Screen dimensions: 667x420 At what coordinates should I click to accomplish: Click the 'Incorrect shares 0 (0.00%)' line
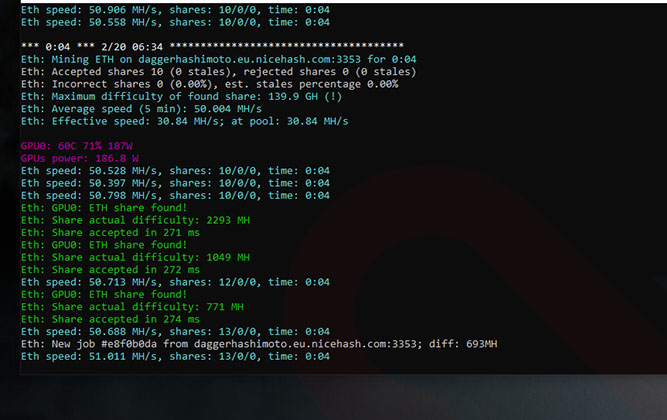click(209, 84)
